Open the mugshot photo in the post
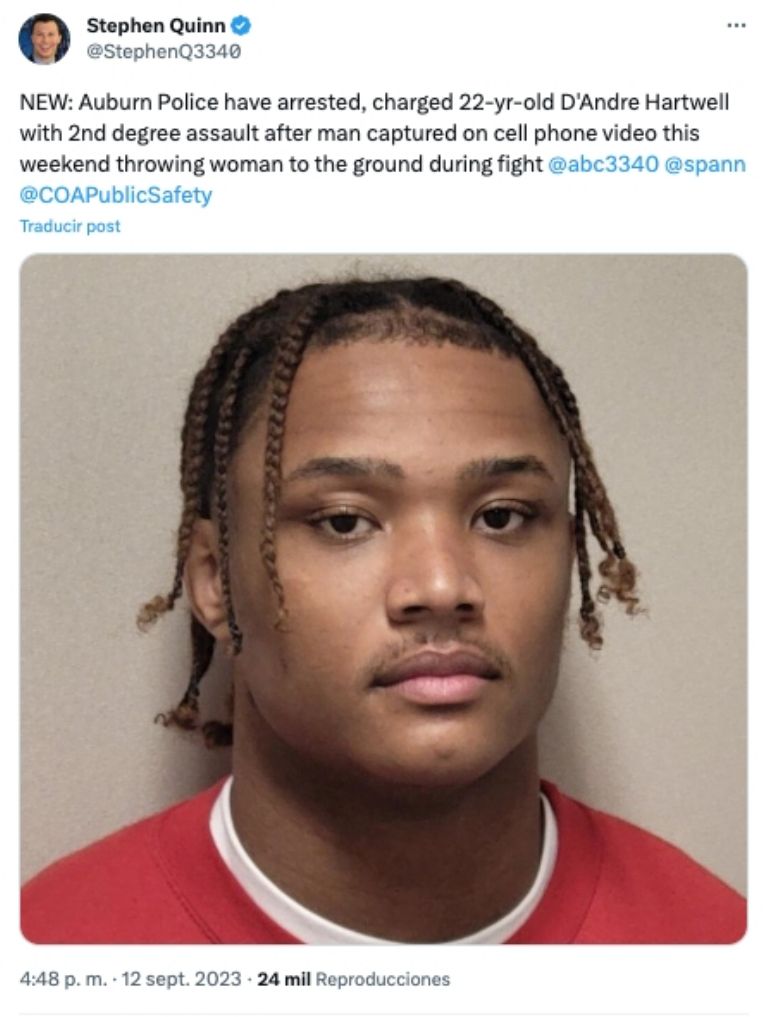The image size is (768, 1017). 383,599
